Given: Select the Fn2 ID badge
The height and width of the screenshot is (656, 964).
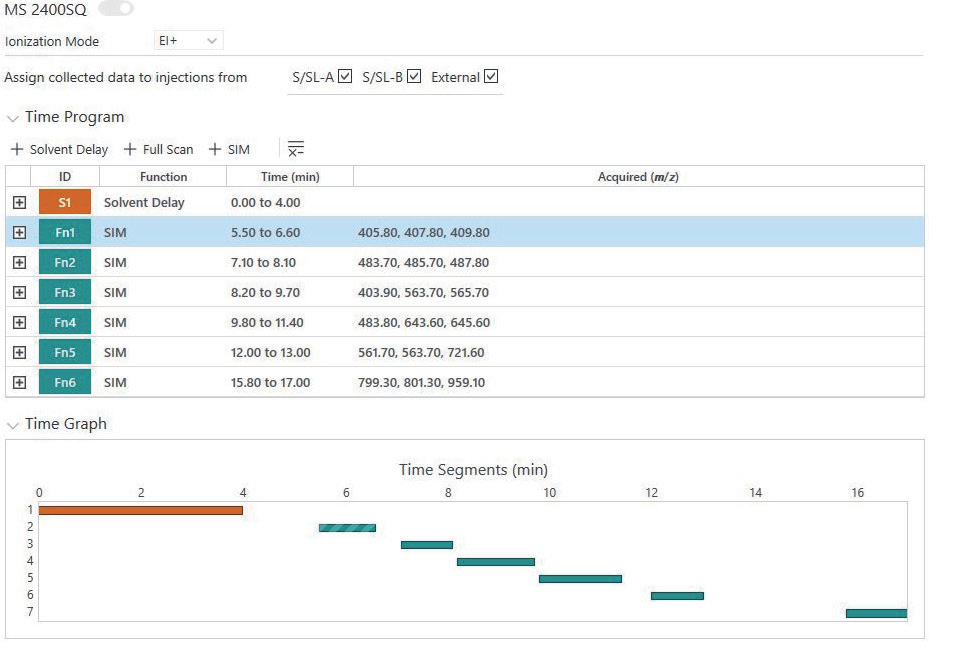Looking at the screenshot, I should tap(65, 262).
